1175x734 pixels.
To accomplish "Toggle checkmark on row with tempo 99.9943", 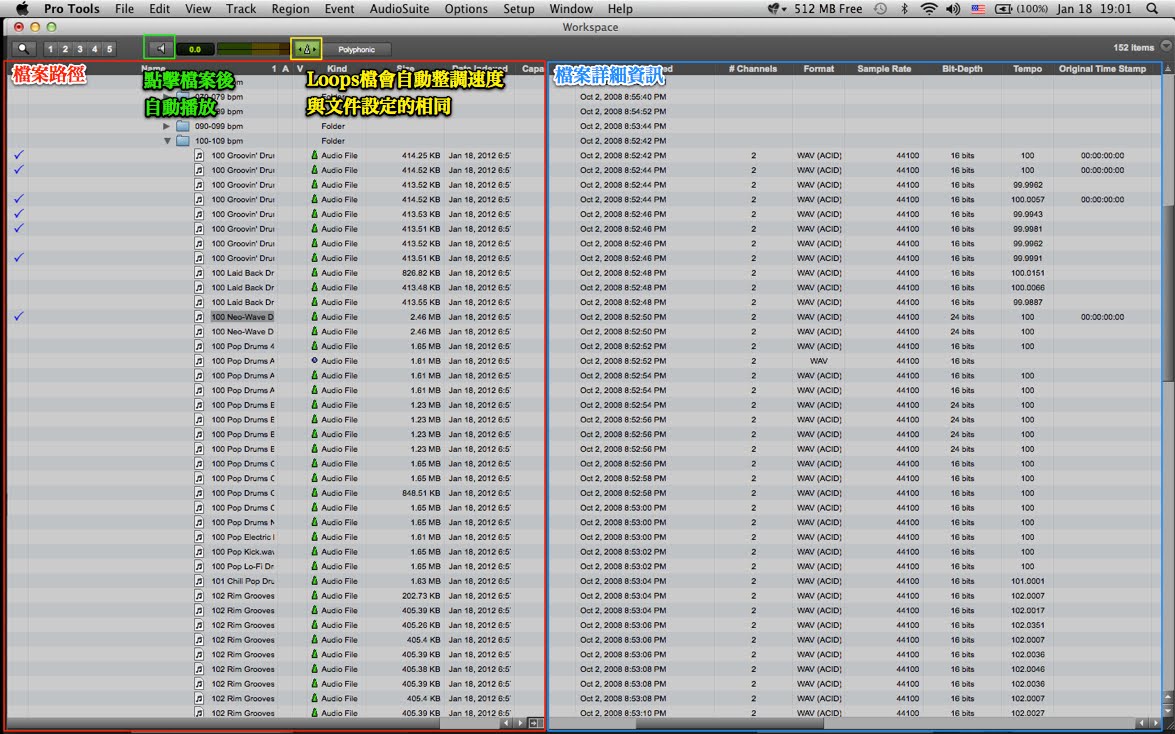I will click(x=19, y=214).
